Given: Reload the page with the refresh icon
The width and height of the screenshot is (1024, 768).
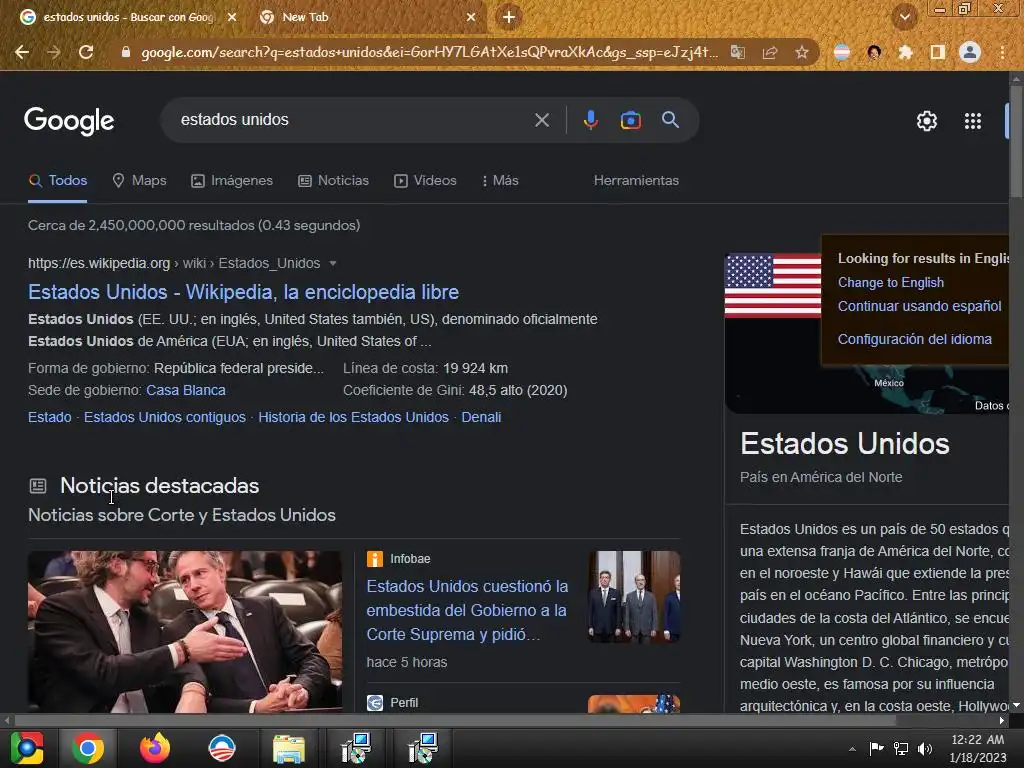Looking at the screenshot, I should [86, 52].
